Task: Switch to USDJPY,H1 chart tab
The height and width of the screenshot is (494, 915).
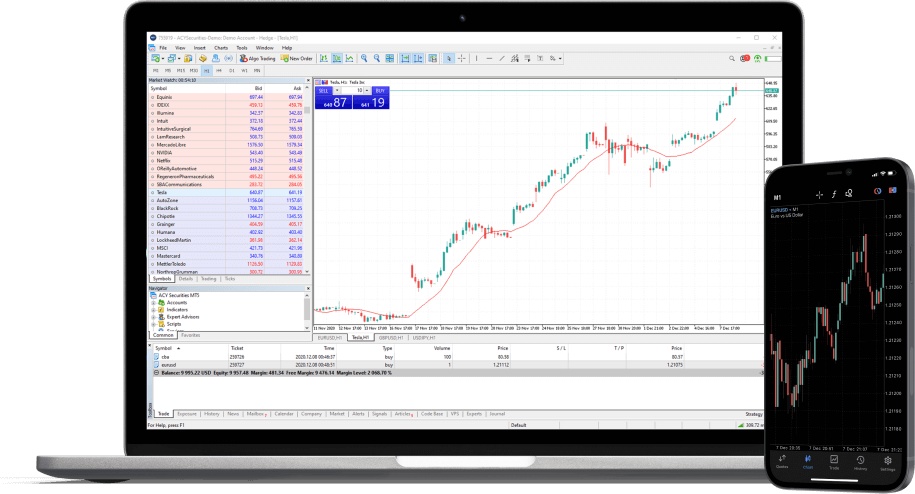Action: pyautogui.click(x=424, y=338)
